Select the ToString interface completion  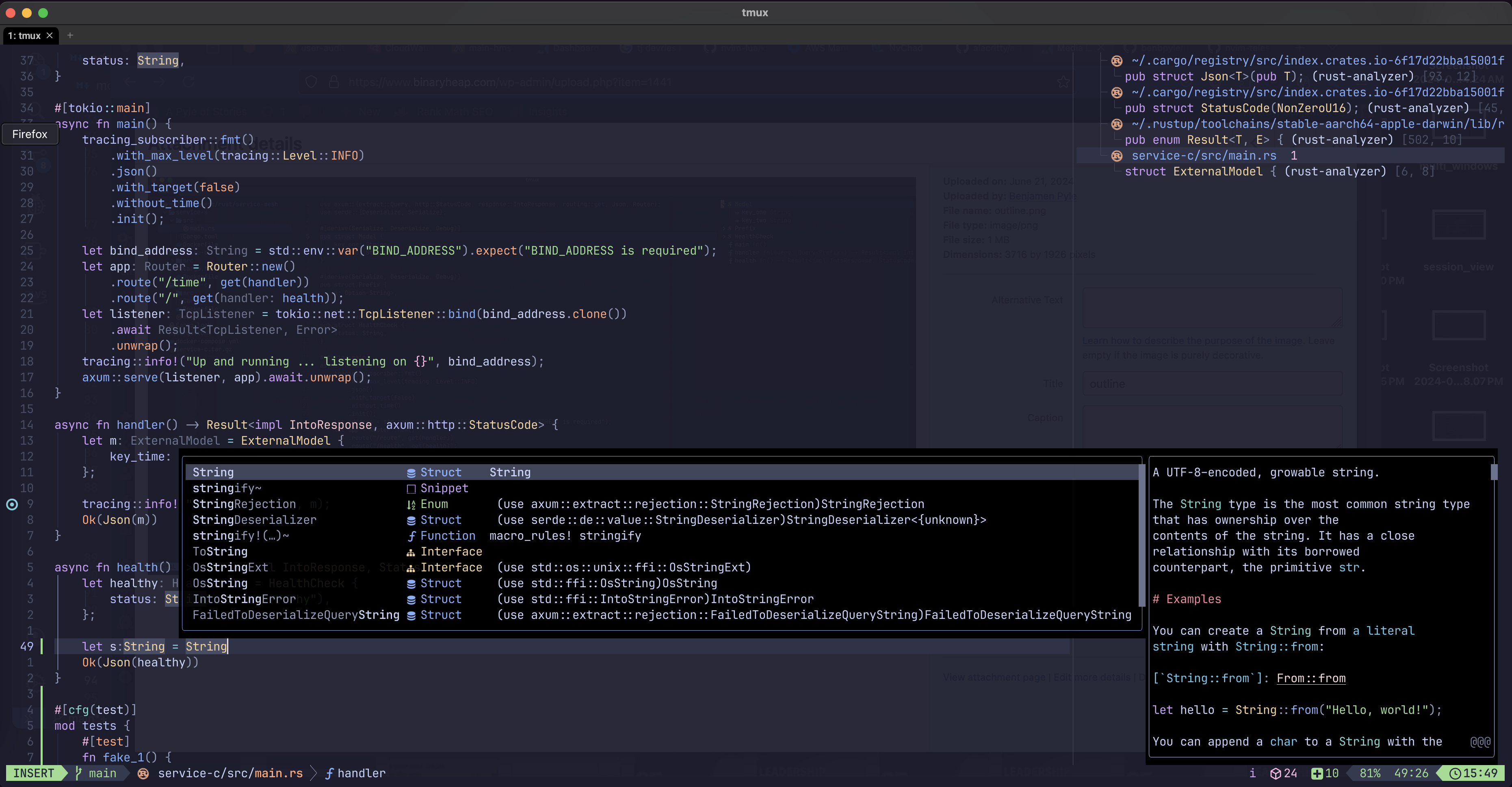click(220, 551)
